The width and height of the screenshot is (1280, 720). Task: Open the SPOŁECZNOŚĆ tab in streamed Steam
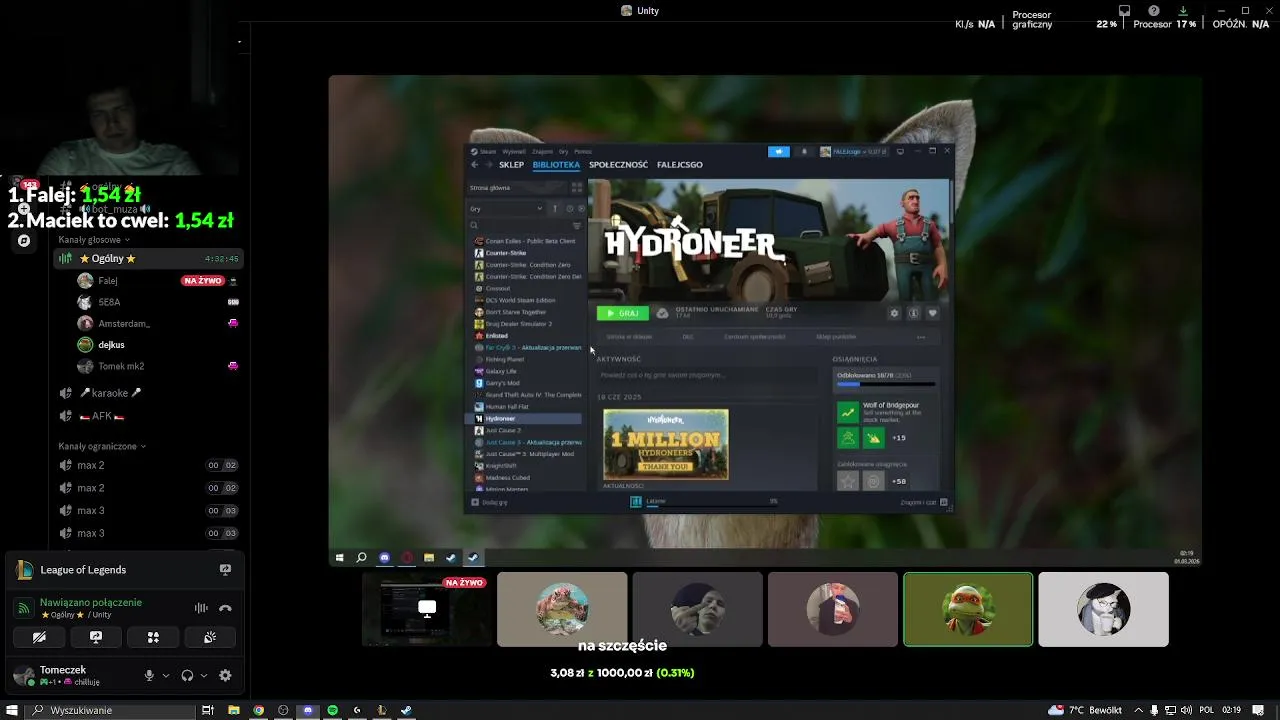coord(618,165)
